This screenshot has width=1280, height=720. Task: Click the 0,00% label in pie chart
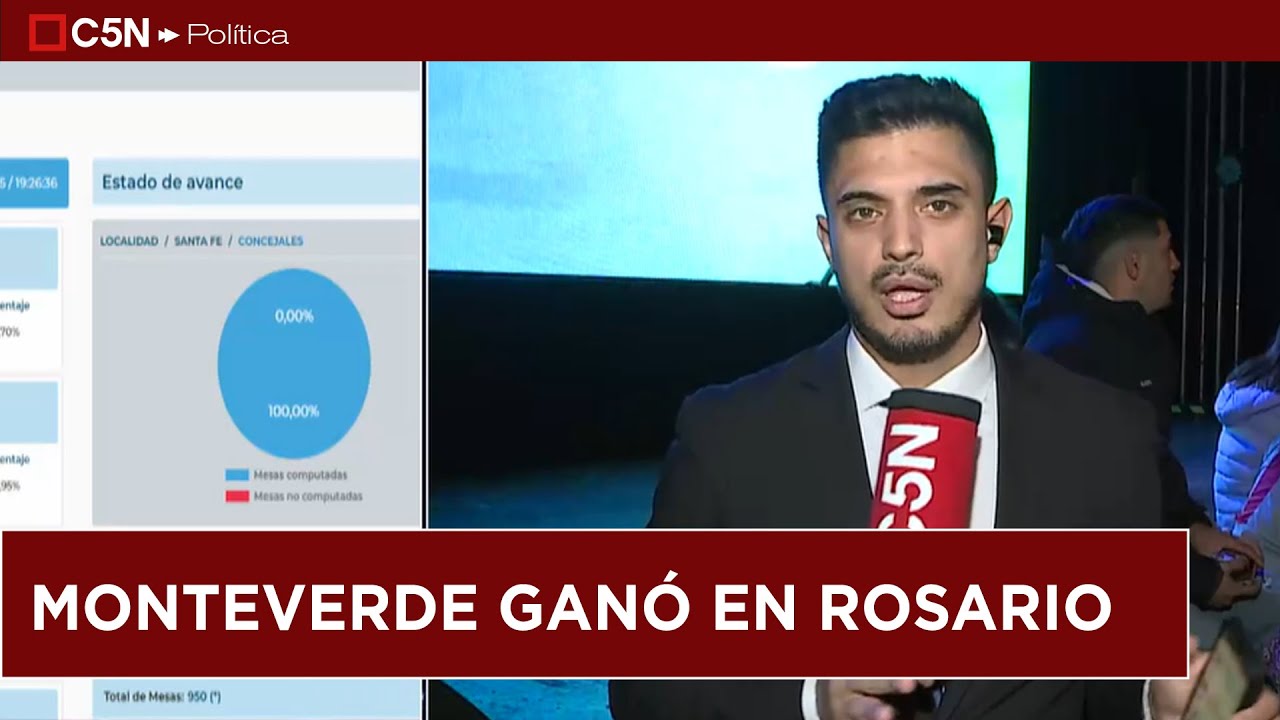click(294, 316)
